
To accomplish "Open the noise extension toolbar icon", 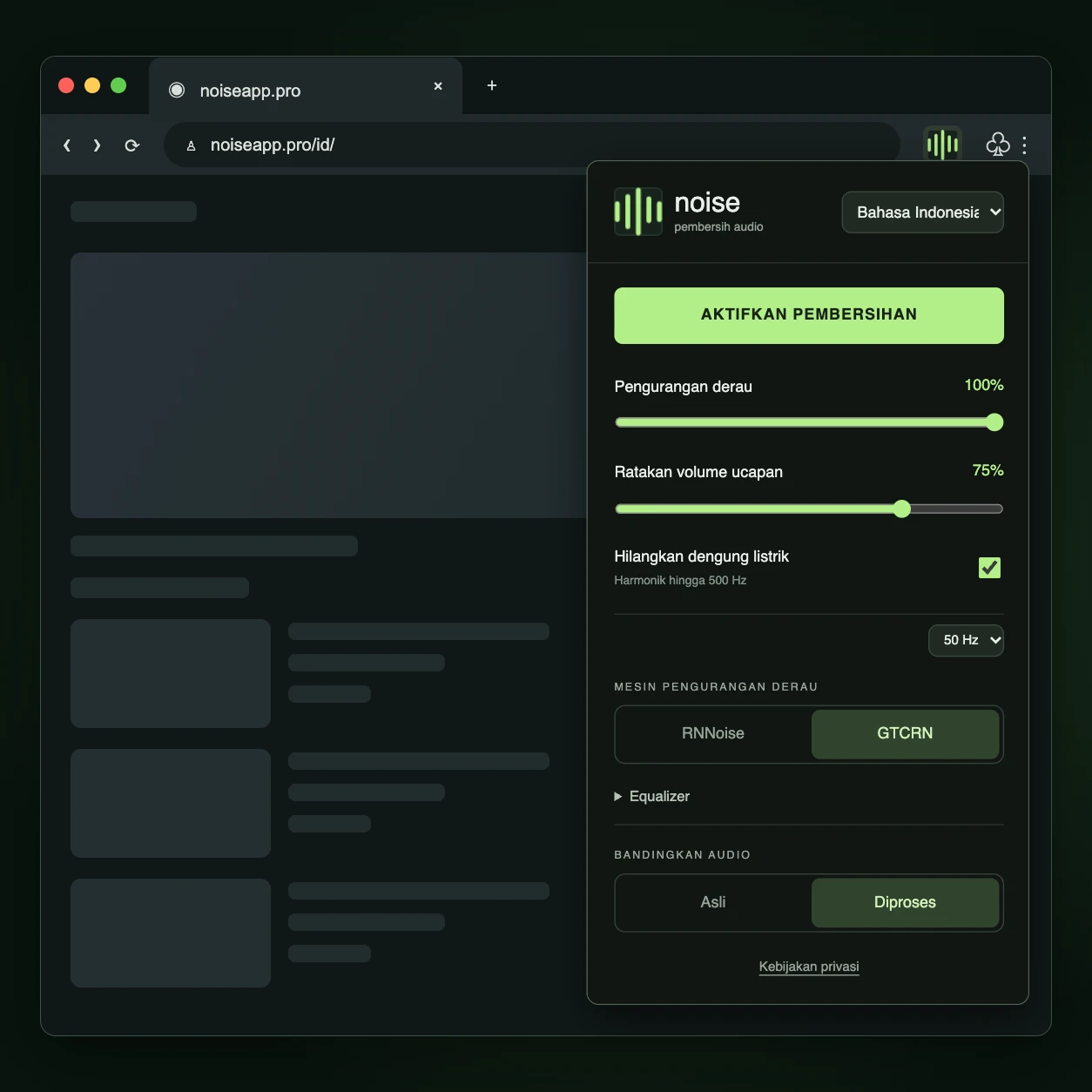I will pos(942,144).
